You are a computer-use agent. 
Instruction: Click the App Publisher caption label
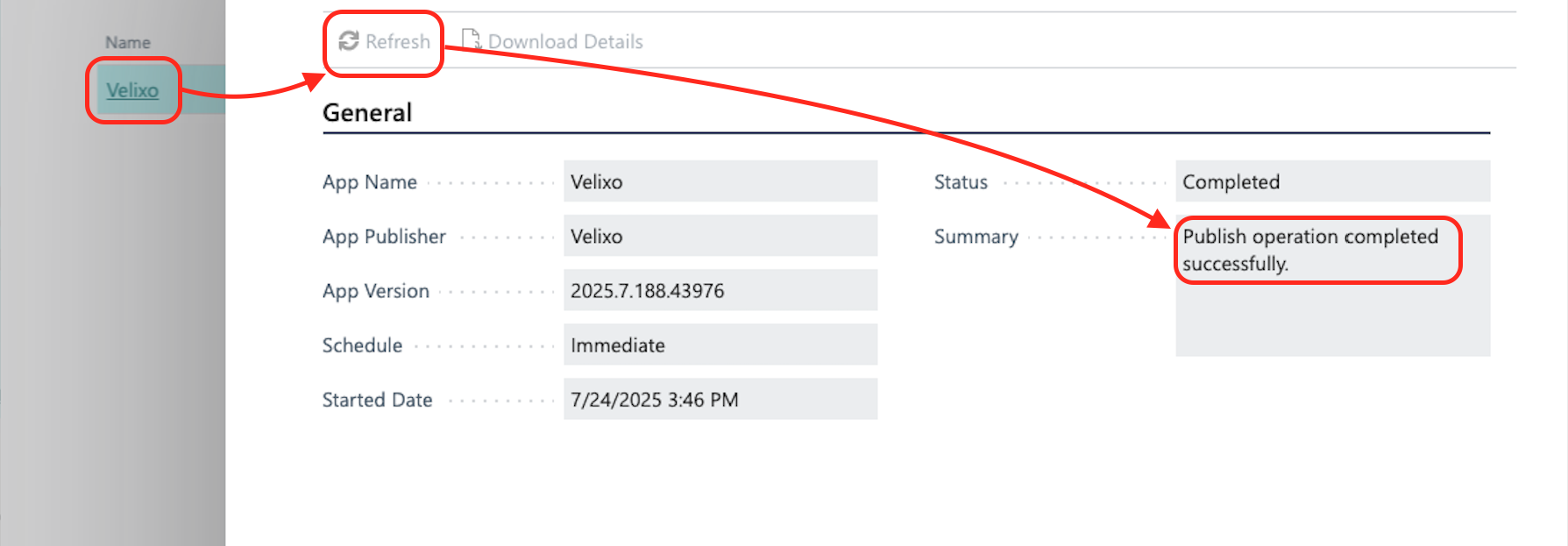click(x=384, y=237)
